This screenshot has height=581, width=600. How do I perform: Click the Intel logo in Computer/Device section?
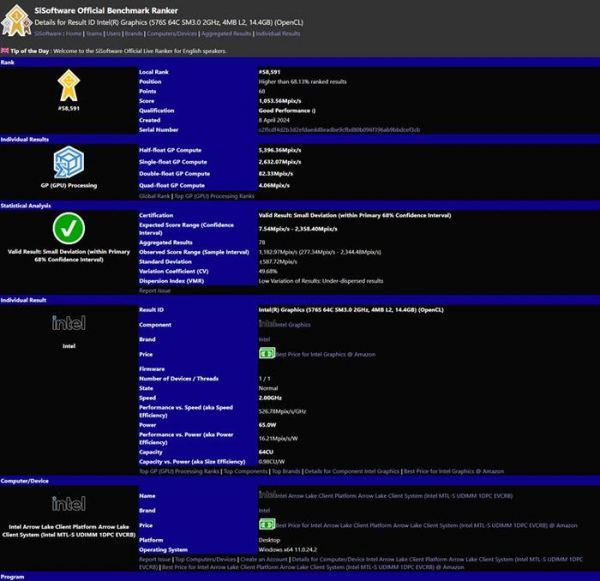click(69, 505)
